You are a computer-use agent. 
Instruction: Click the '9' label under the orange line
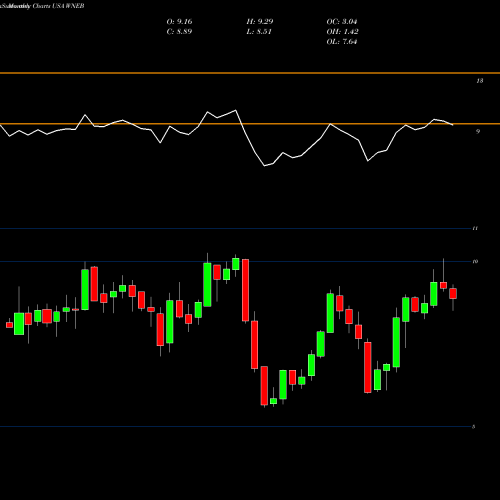click(478, 131)
